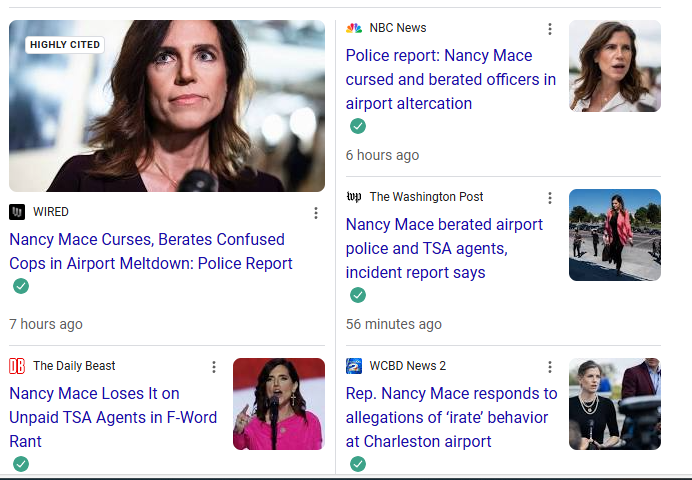Expand options menu for Washington Post article
Viewport: 692px width, 480px height.
[x=549, y=198]
